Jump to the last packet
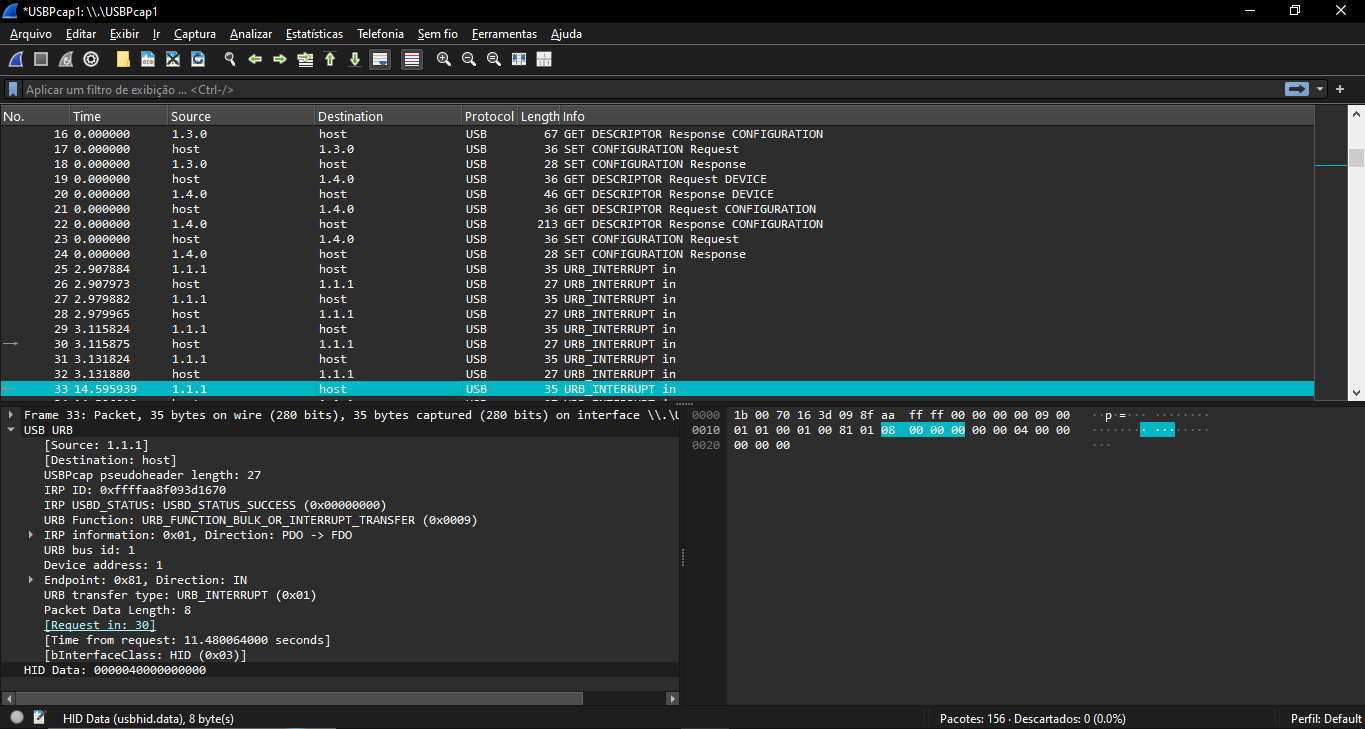This screenshot has width=1365, height=729. 355,59
